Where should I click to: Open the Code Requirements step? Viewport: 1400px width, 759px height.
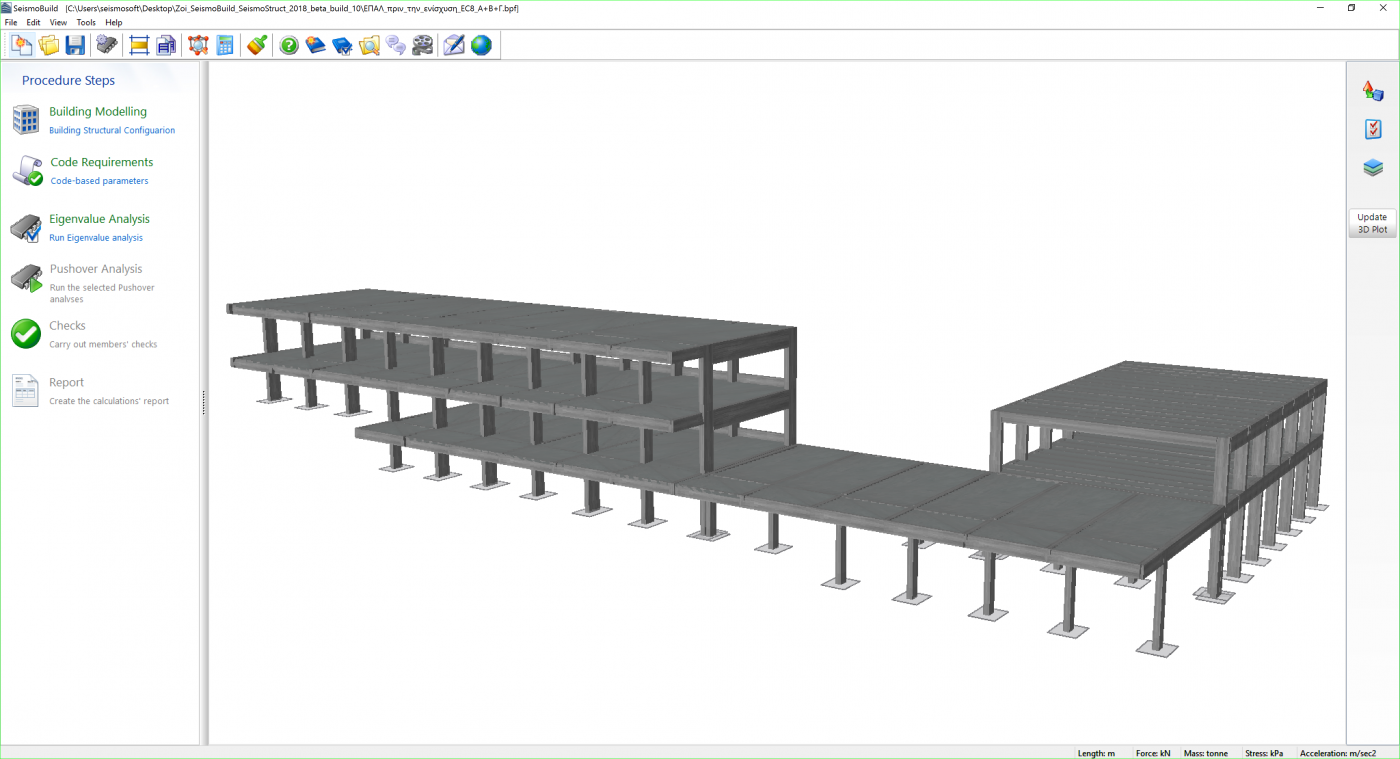click(101, 162)
